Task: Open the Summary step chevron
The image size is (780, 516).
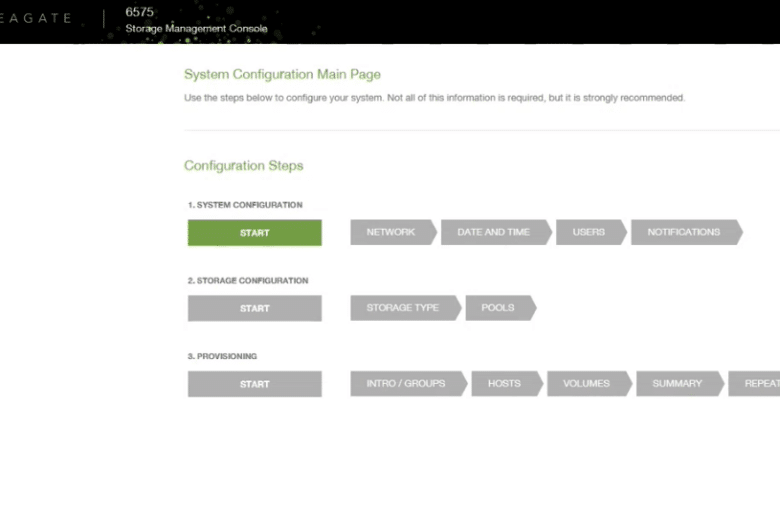Action: click(680, 384)
